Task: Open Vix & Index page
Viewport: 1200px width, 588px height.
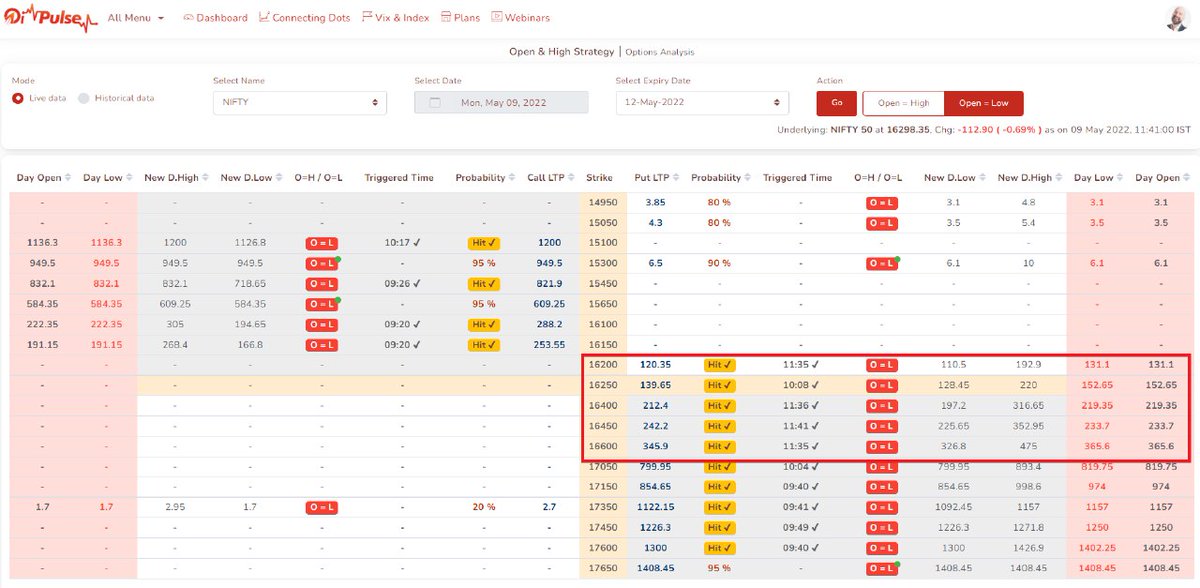Action: [x=395, y=18]
